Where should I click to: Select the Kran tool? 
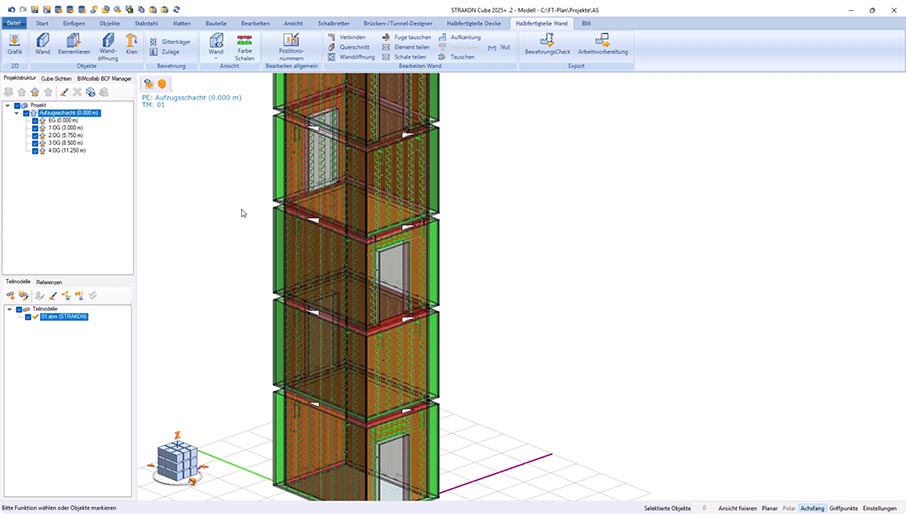pos(131,44)
